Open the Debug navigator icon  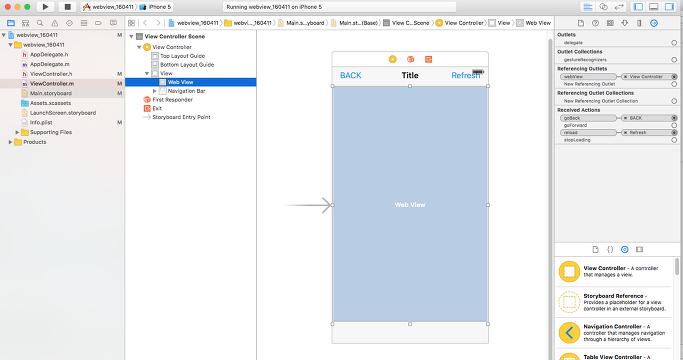click(84, 23)
